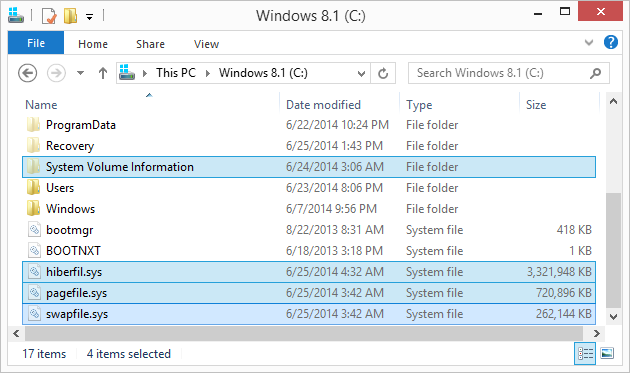Viewport: 630px width, 373px height.
Task: Switch to the Home ribbon tab
Action: tap(93, 44)
